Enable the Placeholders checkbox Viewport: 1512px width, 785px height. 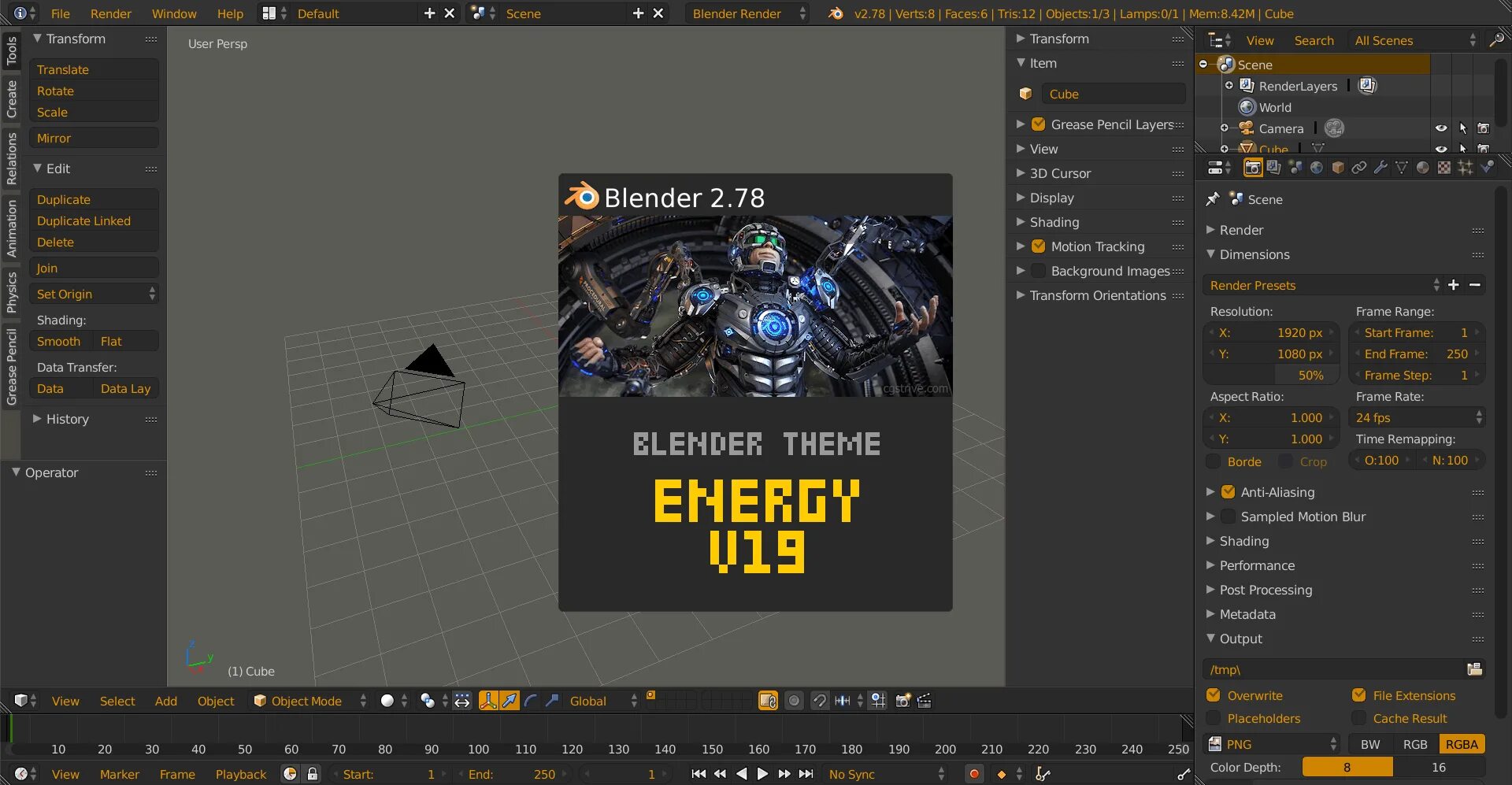[x=1214, y=718]
